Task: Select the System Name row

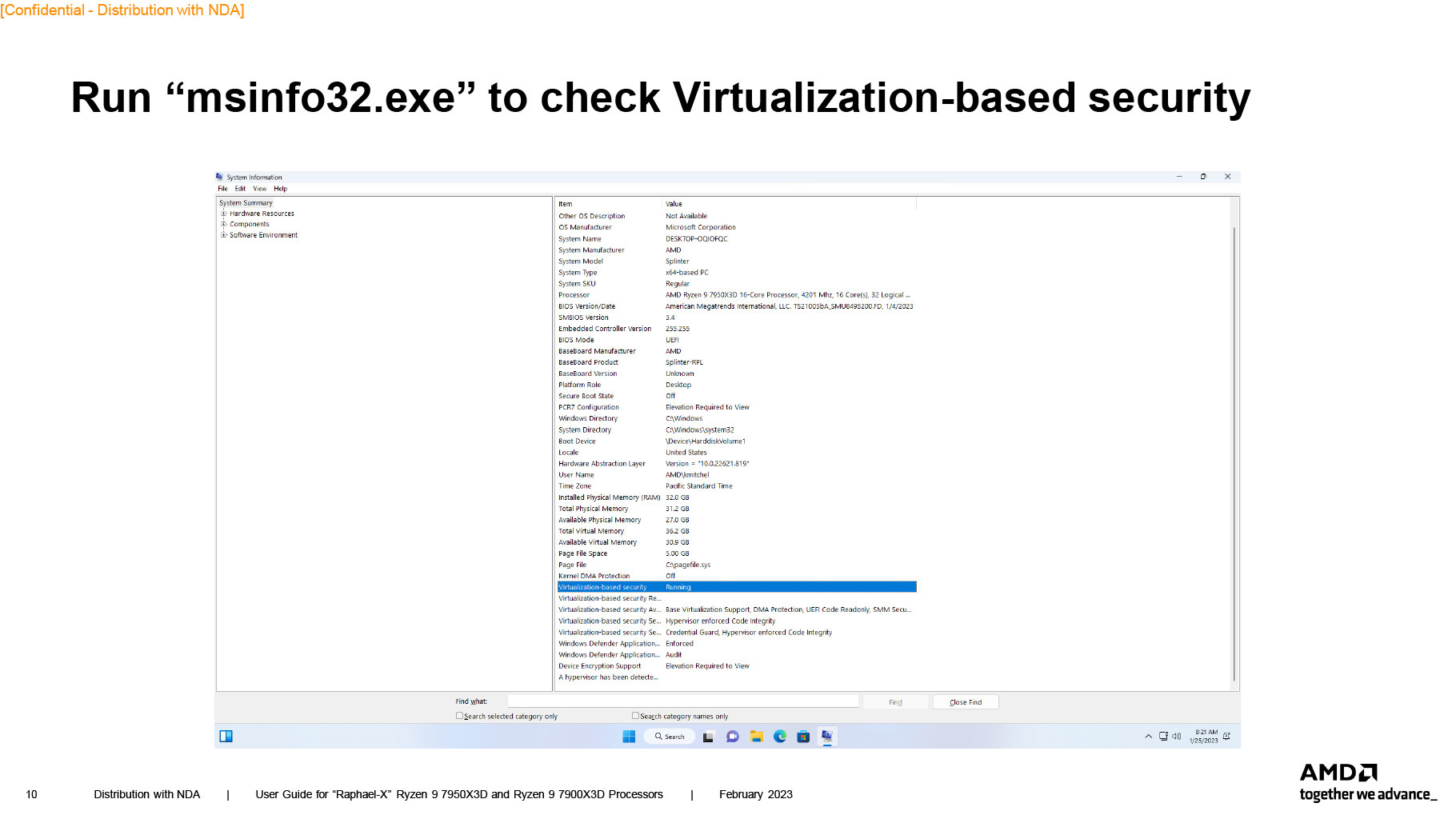Action: pyautogui.click(x=737, y=239)
